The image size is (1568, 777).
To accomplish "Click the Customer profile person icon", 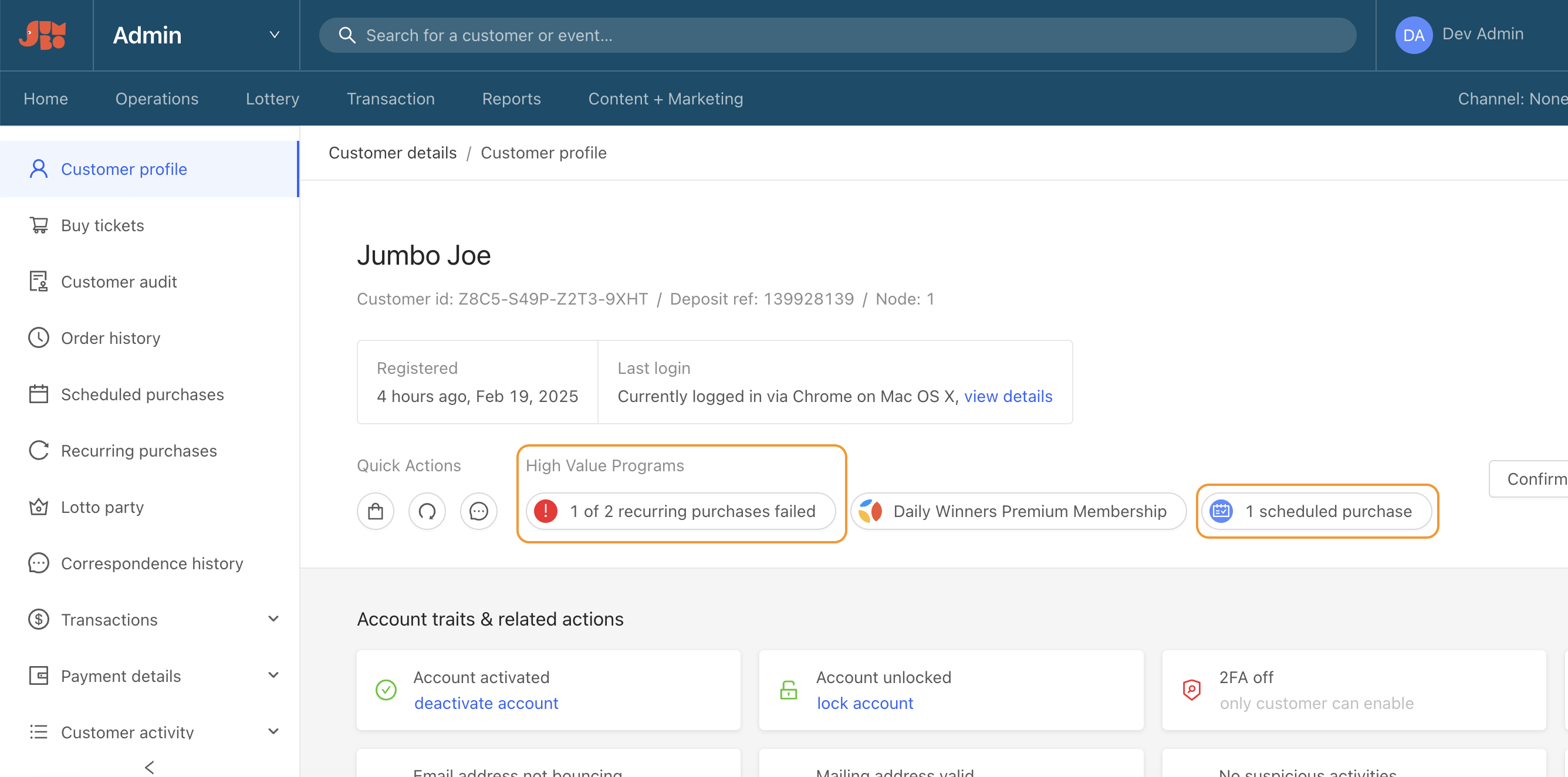I will tap(38, 168).
